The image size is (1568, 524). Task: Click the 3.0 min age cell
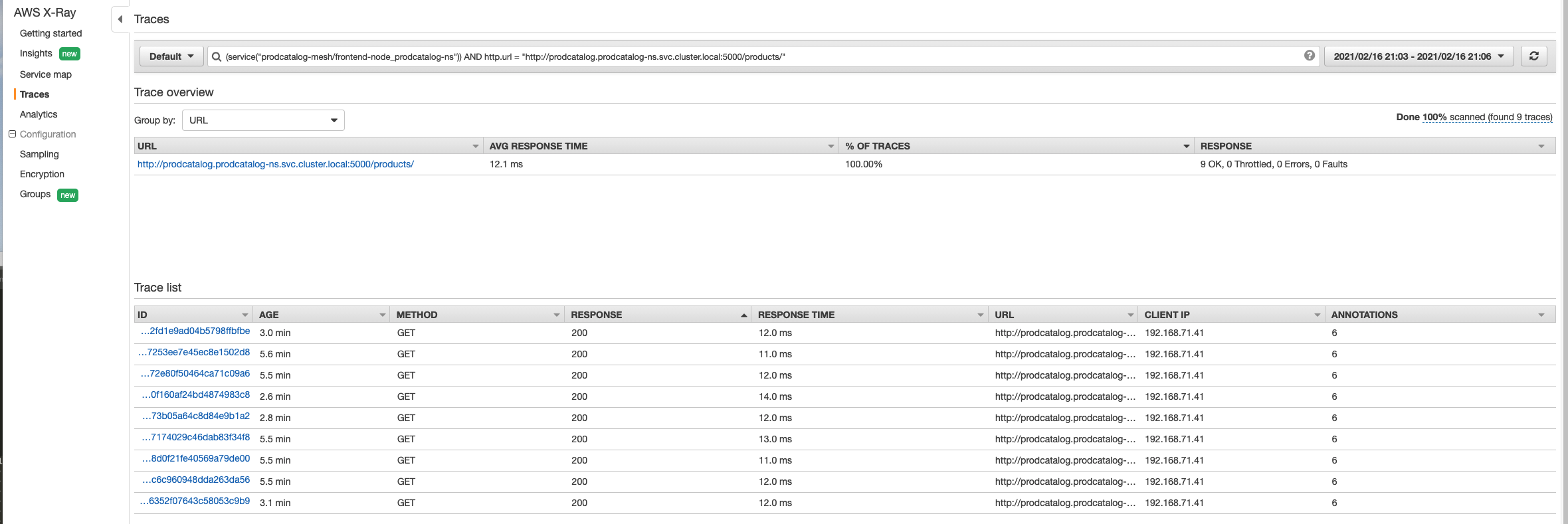point(275,333)
